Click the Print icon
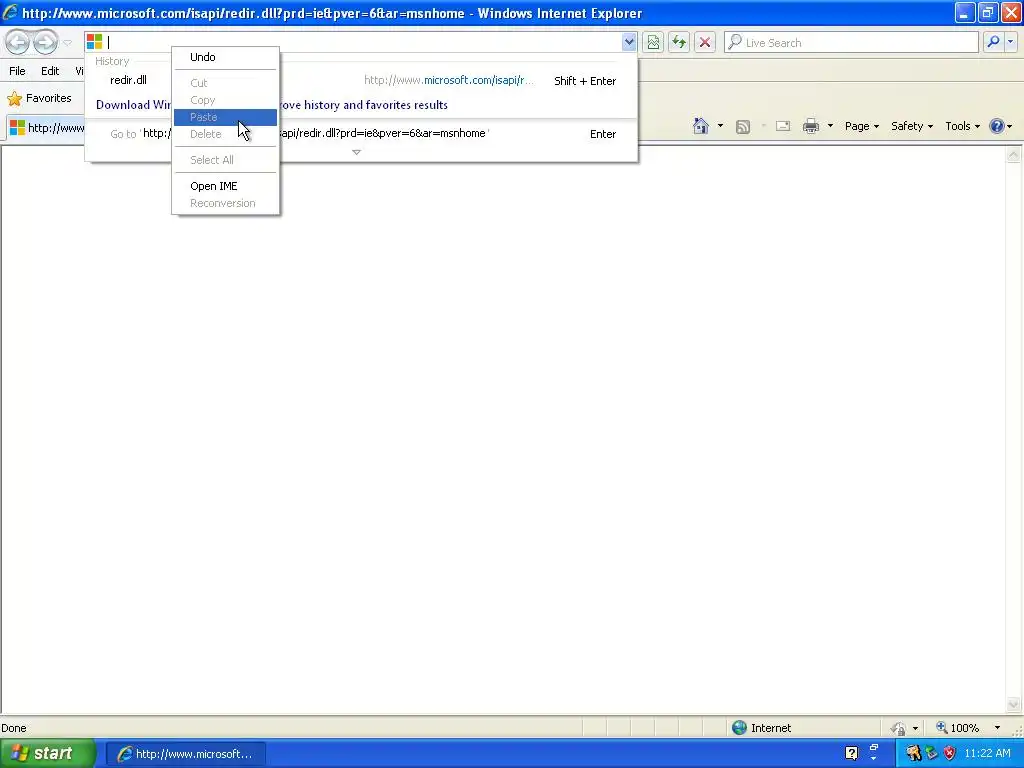1024x768 pixels. point(811,126)
